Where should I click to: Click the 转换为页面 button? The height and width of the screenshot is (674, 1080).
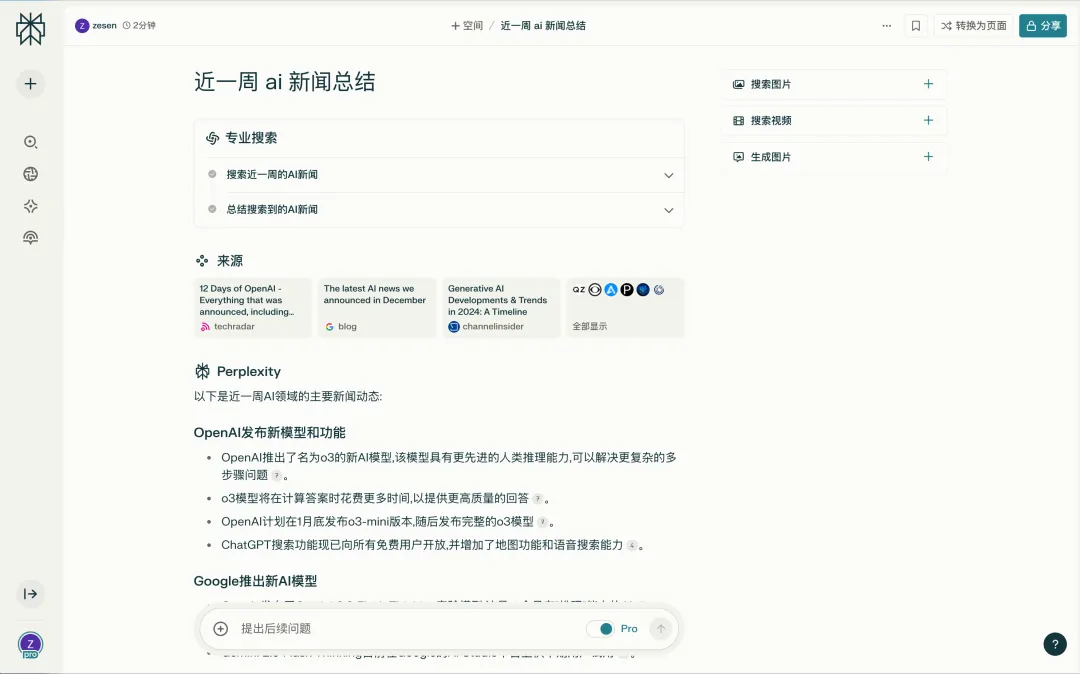(974, 25)
